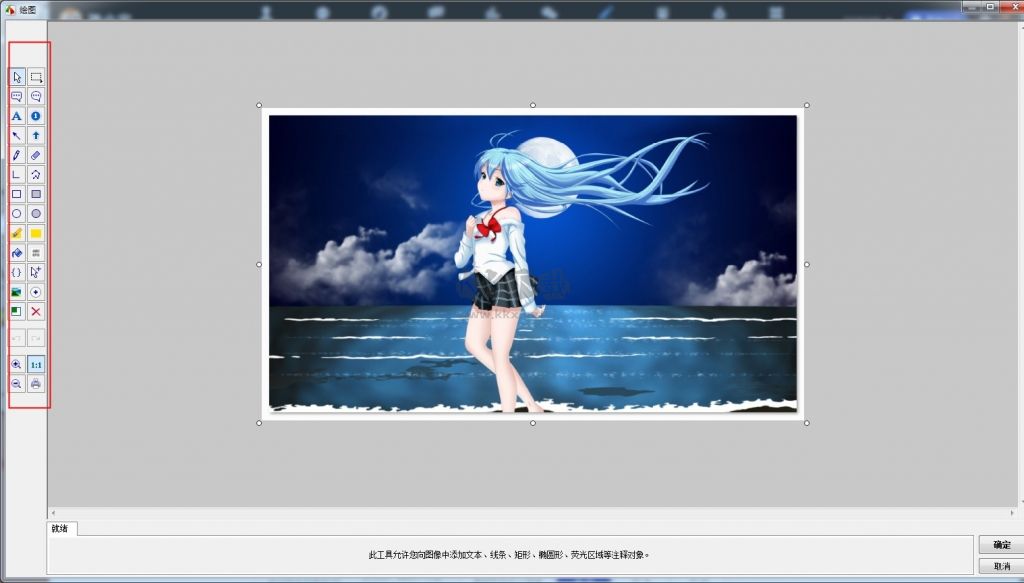This screenshot has height=583, width=1024.
Task: Open the print tool
Action: [35, 385]
